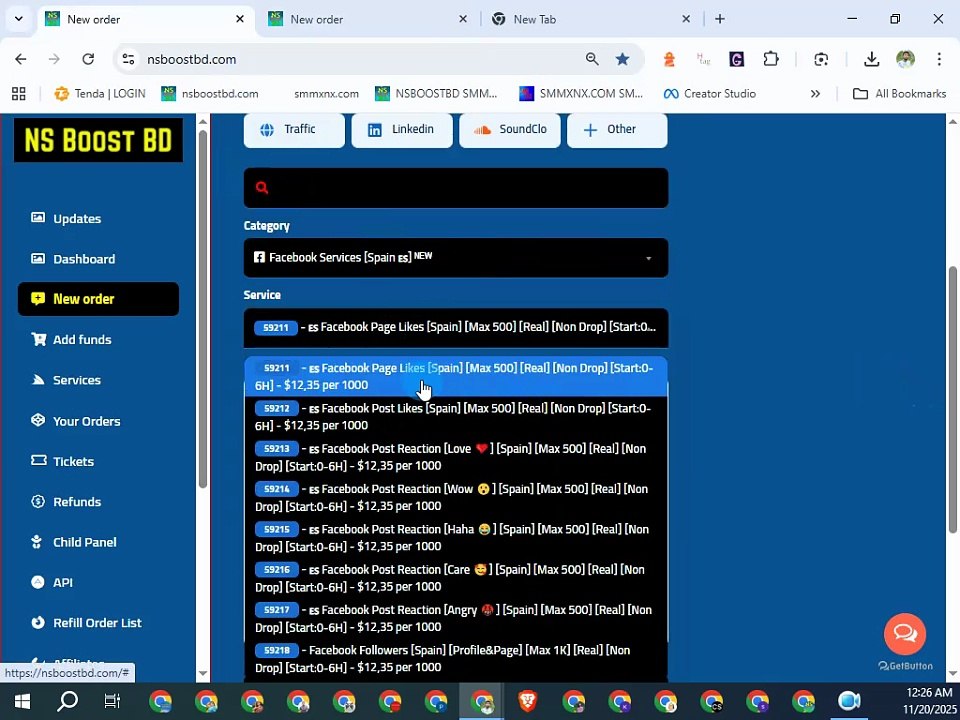Choose service 59217 Angry reaction
Image resolution: width=960 pixels, height=720 pixels.
456,619
